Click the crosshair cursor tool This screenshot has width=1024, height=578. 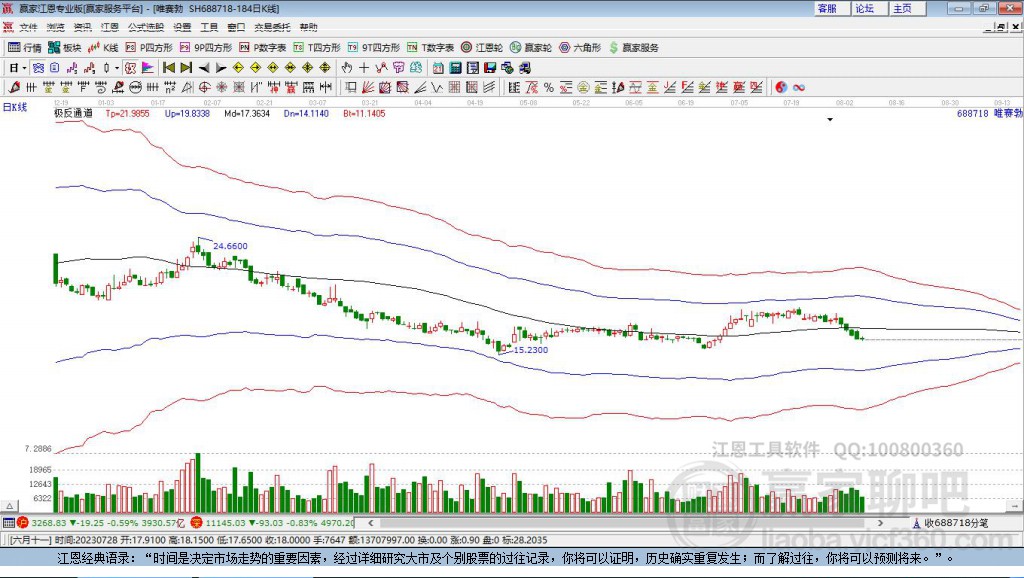coord(364,68)
